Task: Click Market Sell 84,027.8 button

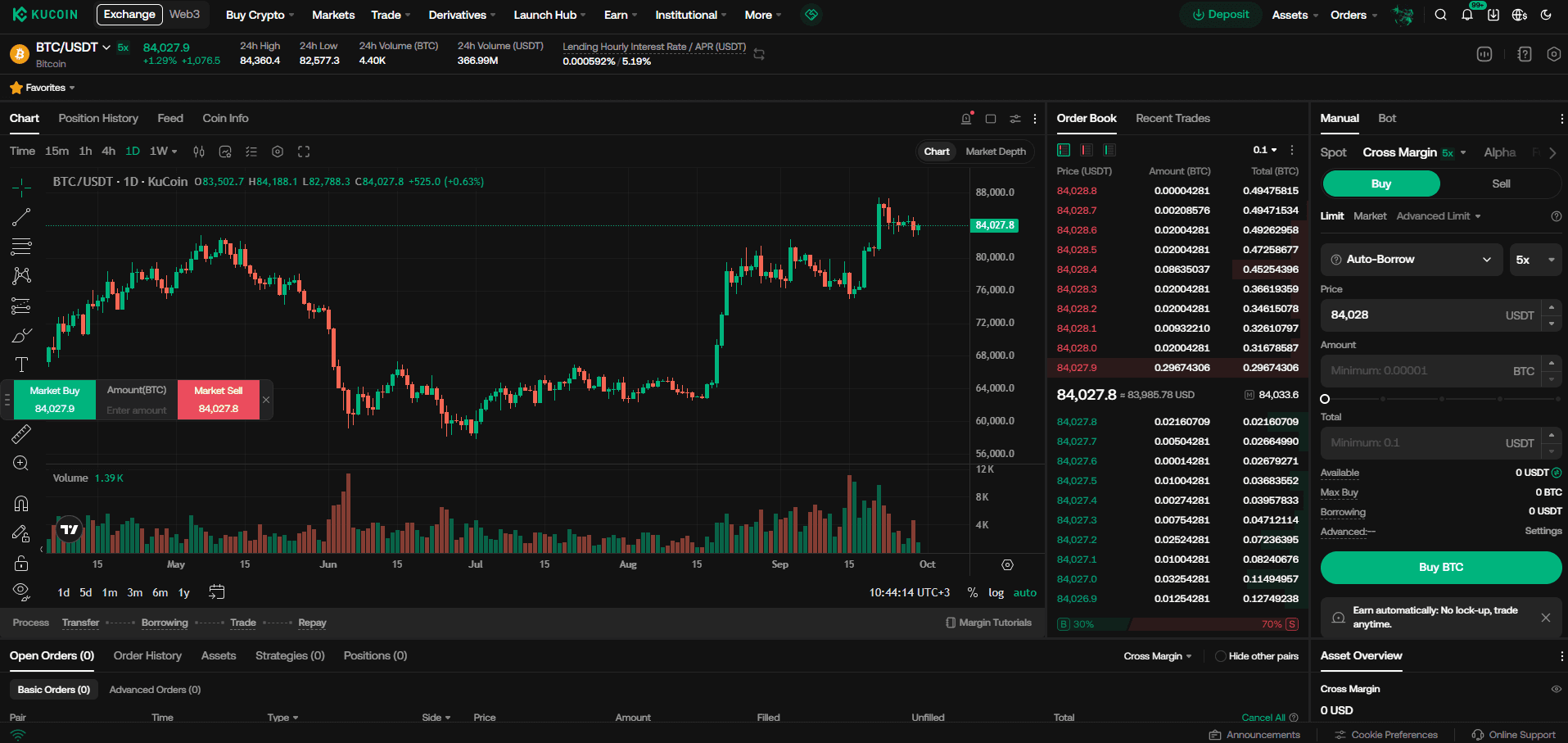Action: (219, 400)
